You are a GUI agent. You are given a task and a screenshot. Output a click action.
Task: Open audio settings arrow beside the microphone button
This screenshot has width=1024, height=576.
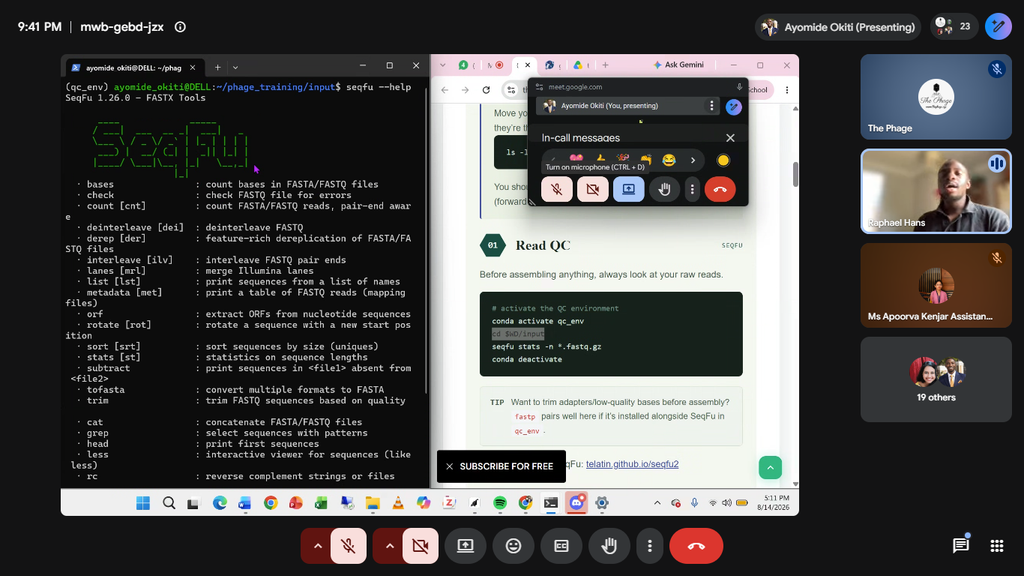tap(317, 545)
